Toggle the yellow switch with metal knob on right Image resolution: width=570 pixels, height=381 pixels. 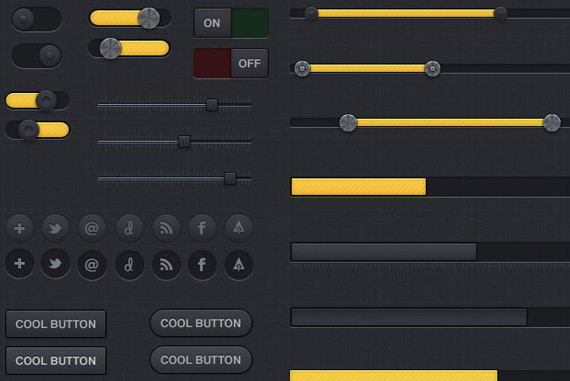(130, 18)
